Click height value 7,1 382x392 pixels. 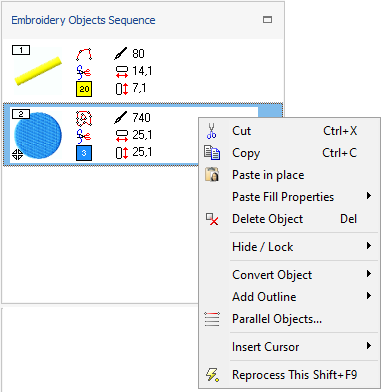pos(139,88)
